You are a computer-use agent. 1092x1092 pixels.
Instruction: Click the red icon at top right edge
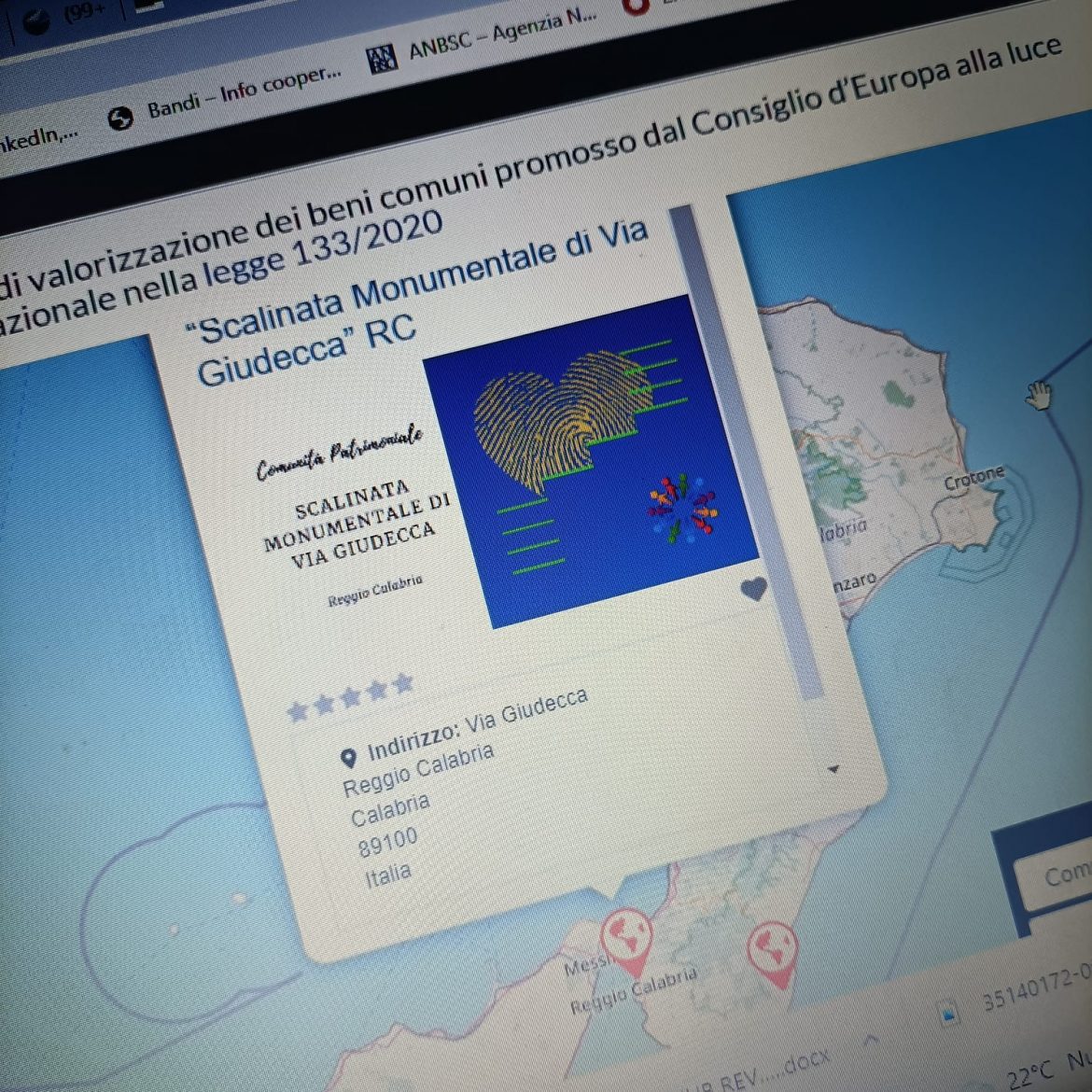point(637,6)
